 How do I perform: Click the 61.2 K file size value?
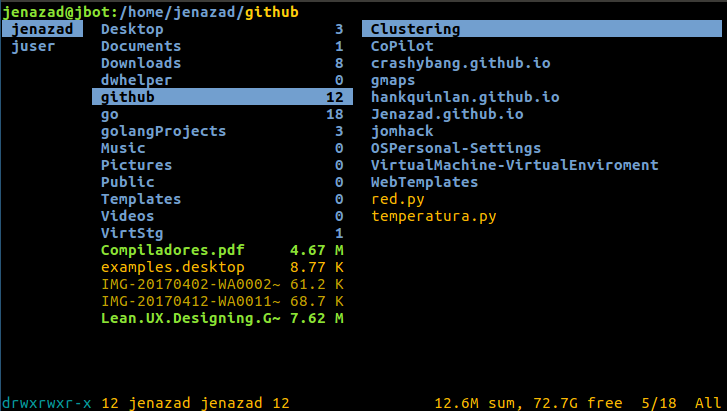317,284
